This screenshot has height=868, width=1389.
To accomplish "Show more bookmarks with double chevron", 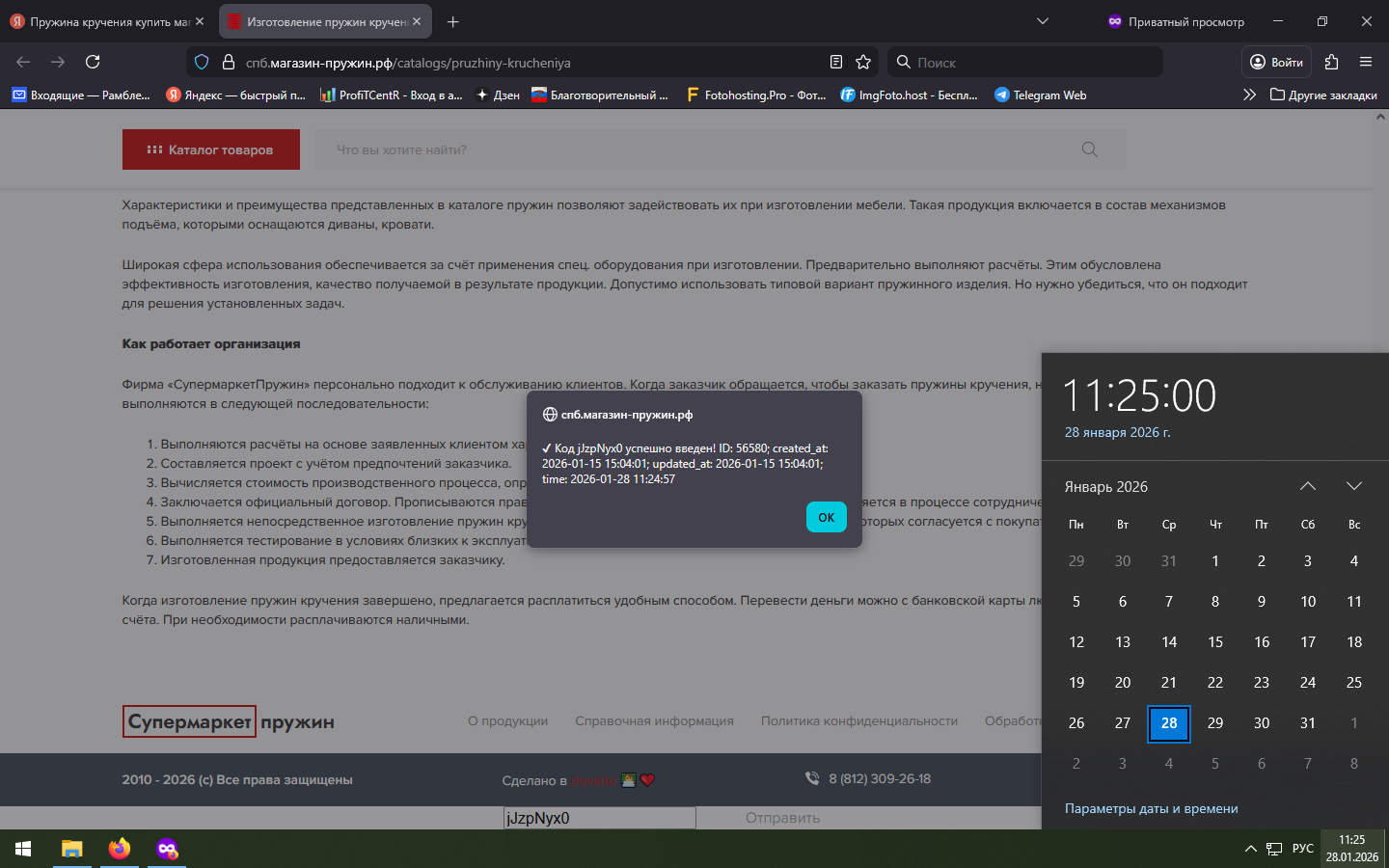I will (1249, 95).
